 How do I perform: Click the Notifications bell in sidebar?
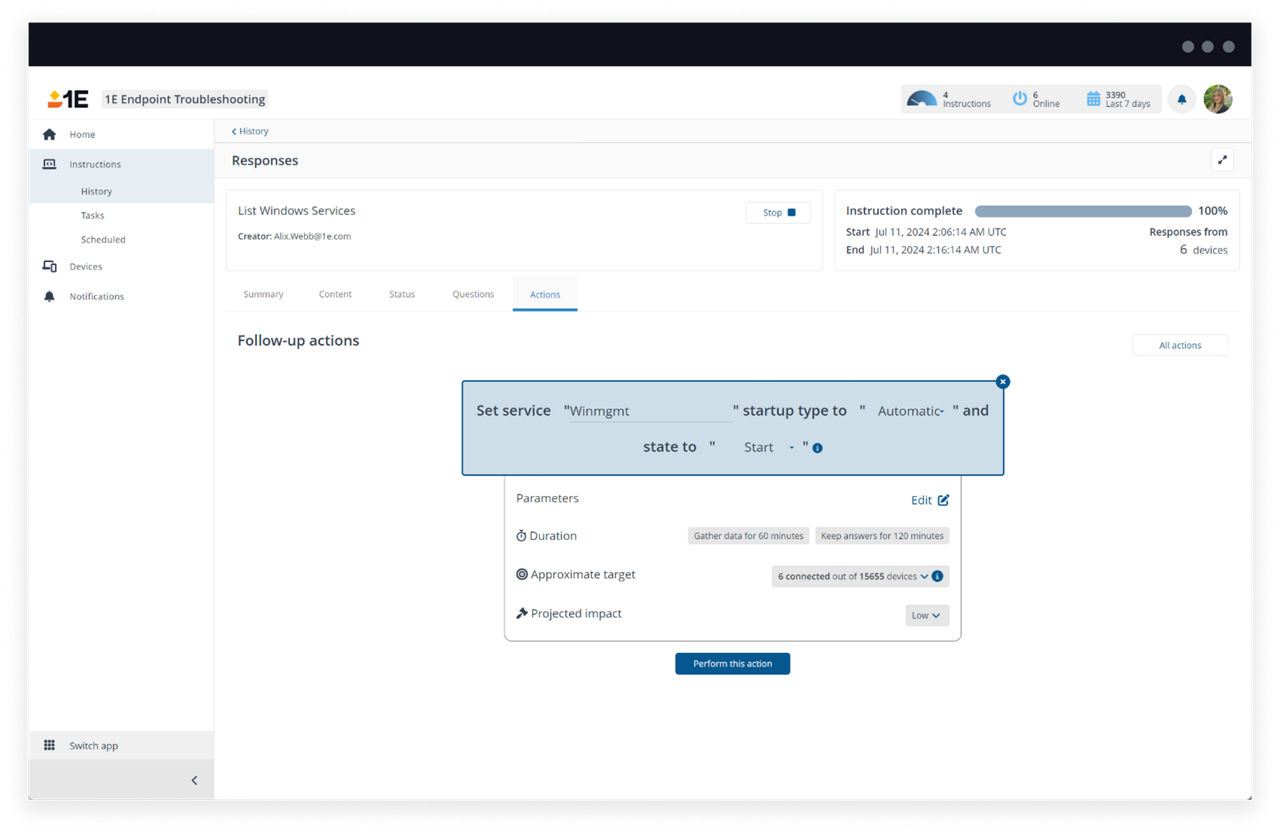coord(49,296)
